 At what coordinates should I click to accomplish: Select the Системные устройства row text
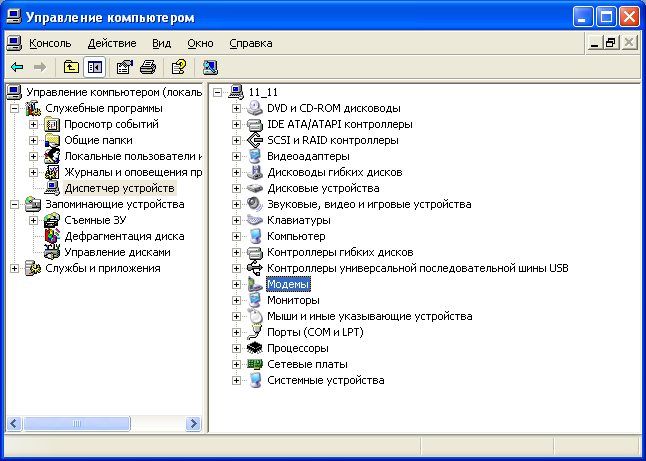pos(326,380)
